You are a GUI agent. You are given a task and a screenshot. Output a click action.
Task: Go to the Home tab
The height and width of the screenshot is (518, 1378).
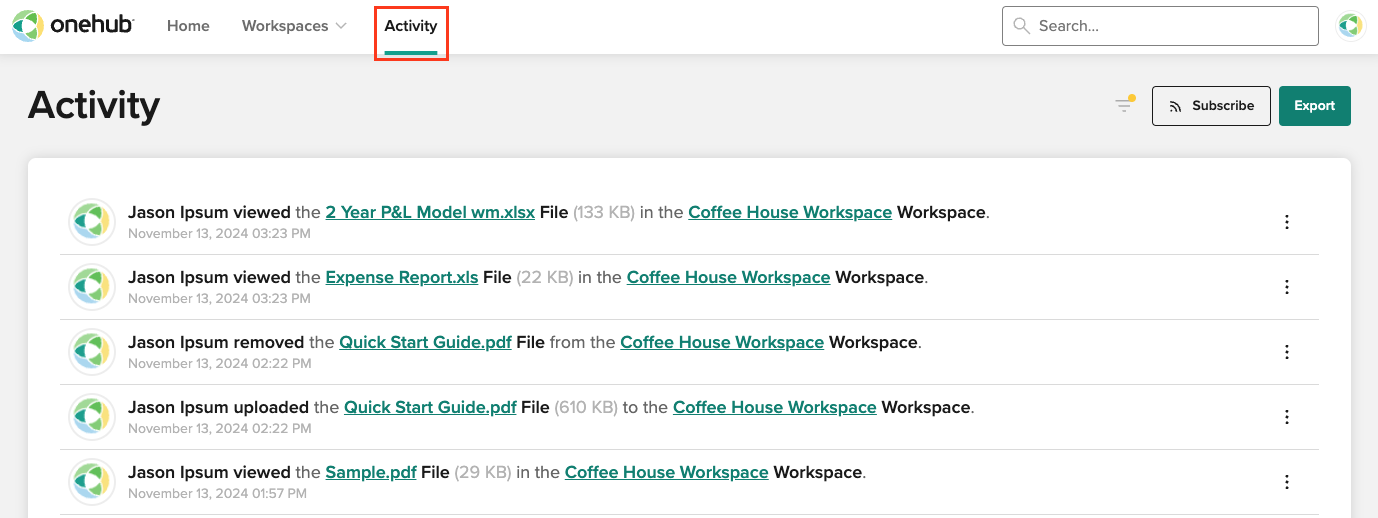[188, 26]
